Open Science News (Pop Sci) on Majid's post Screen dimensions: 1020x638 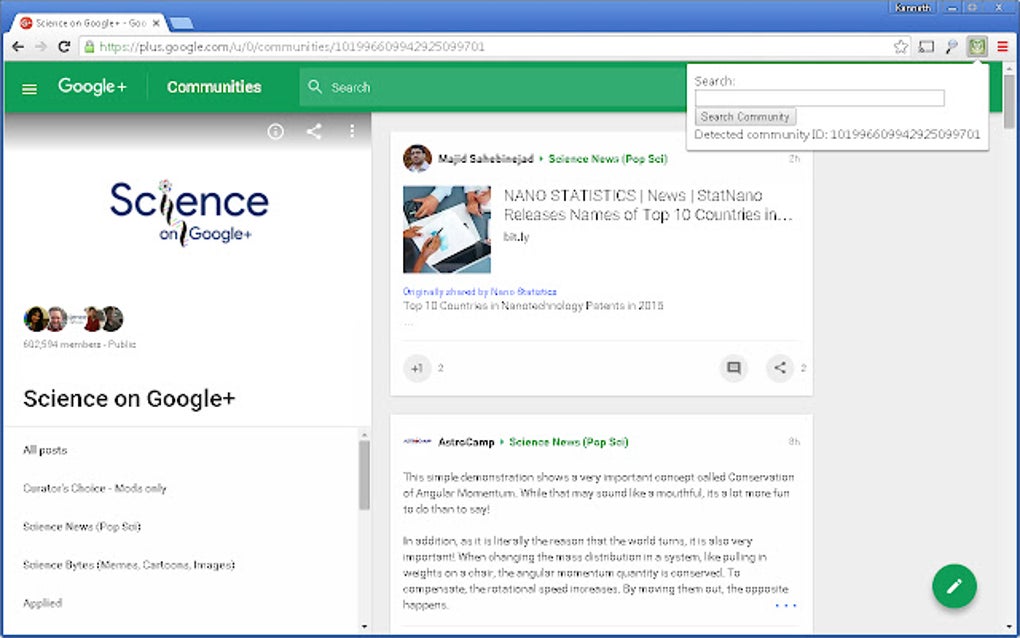[608, 159]
